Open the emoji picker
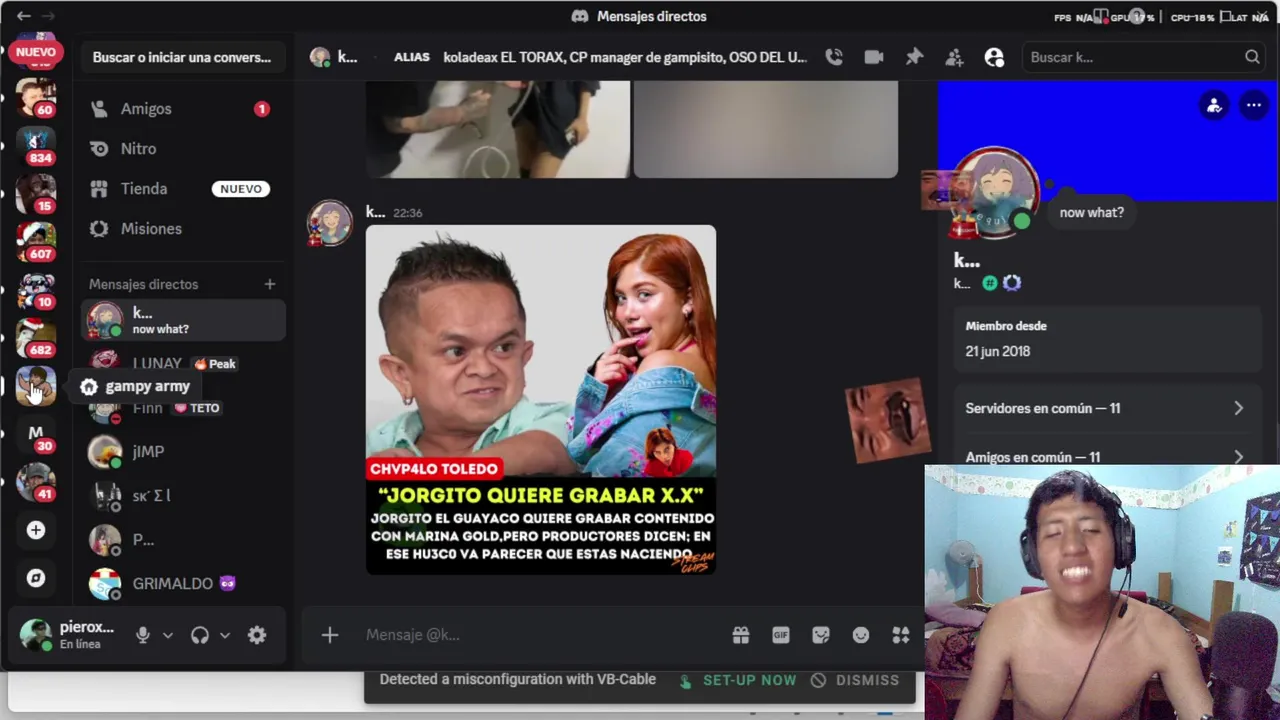The image size is (1280, 720). click(861, 635)
